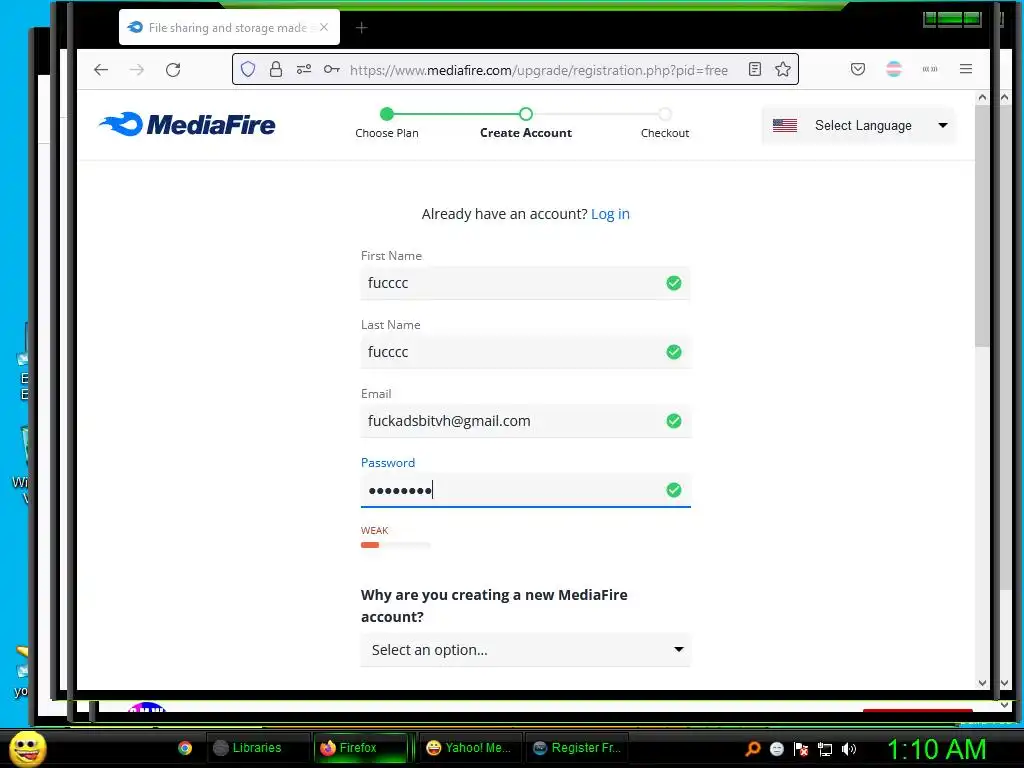Focus the Password input field
The image size is (1024, 768).
click(526, 490)
